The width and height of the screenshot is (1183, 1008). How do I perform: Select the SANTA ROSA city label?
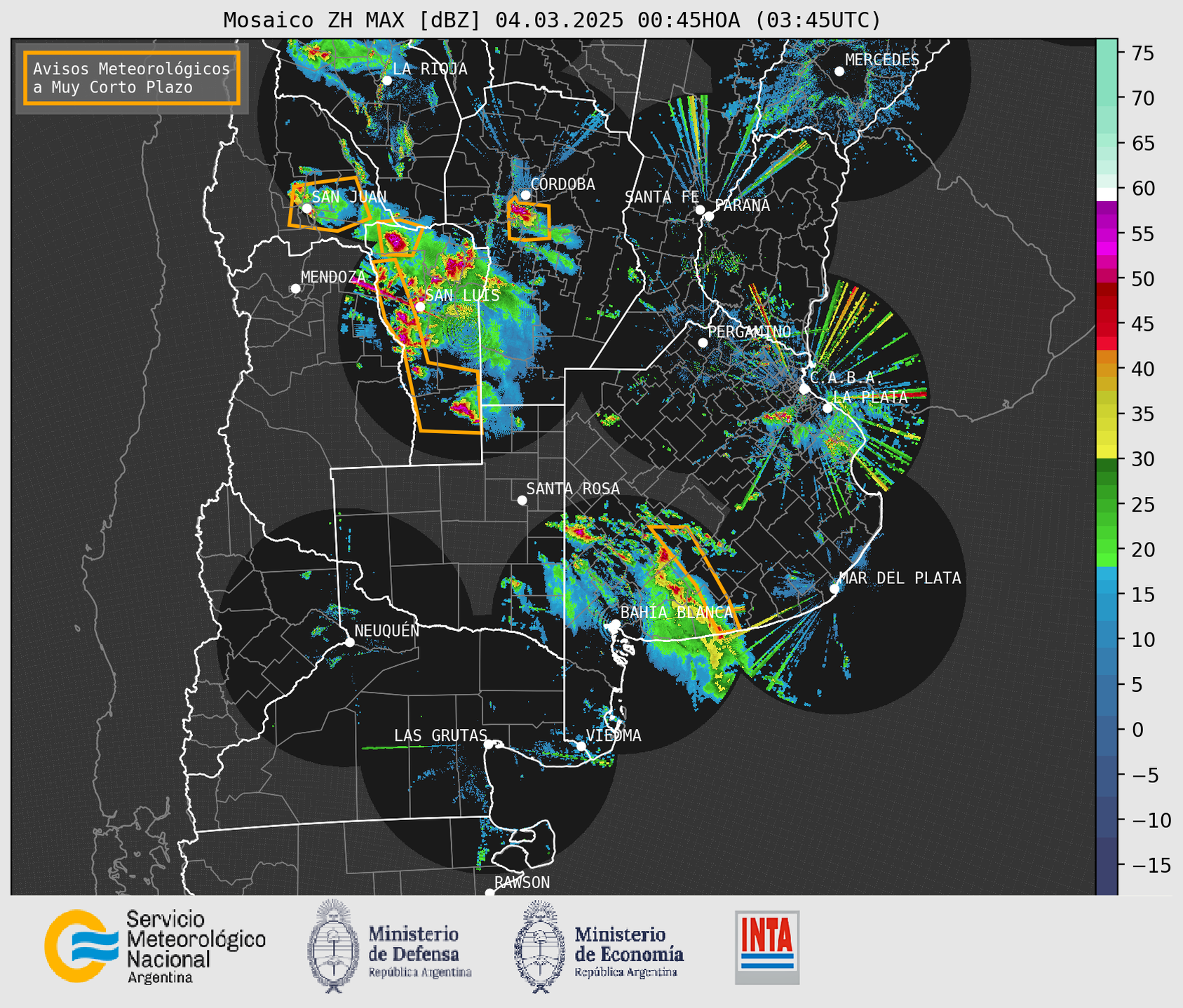click(573, 489)
